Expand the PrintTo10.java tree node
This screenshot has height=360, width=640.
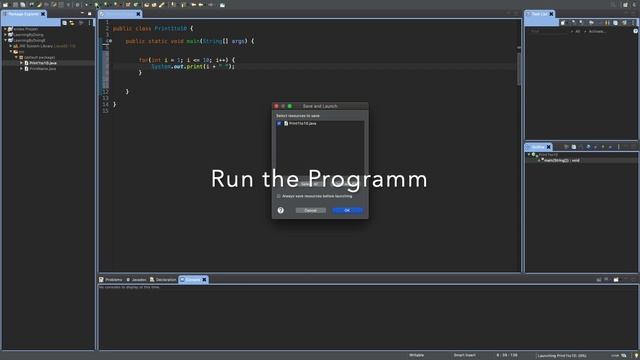tap(21, 63)
